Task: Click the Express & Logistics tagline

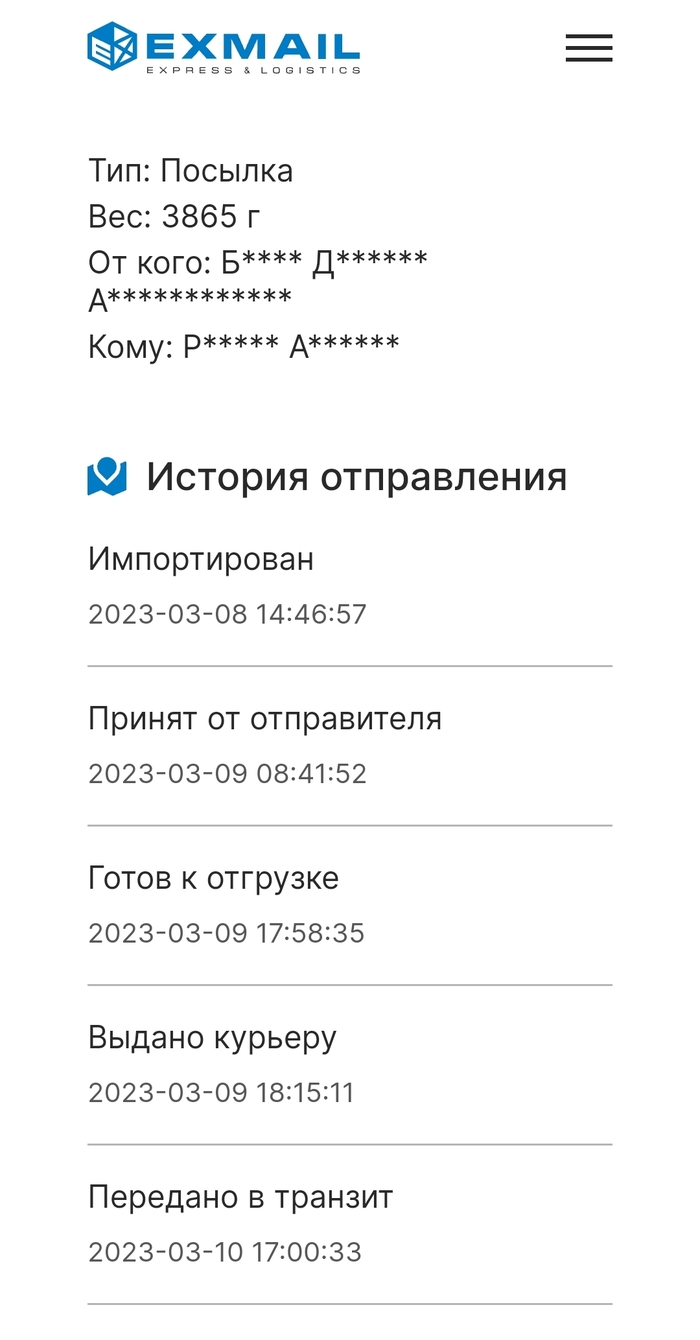Action: (253, 71)
